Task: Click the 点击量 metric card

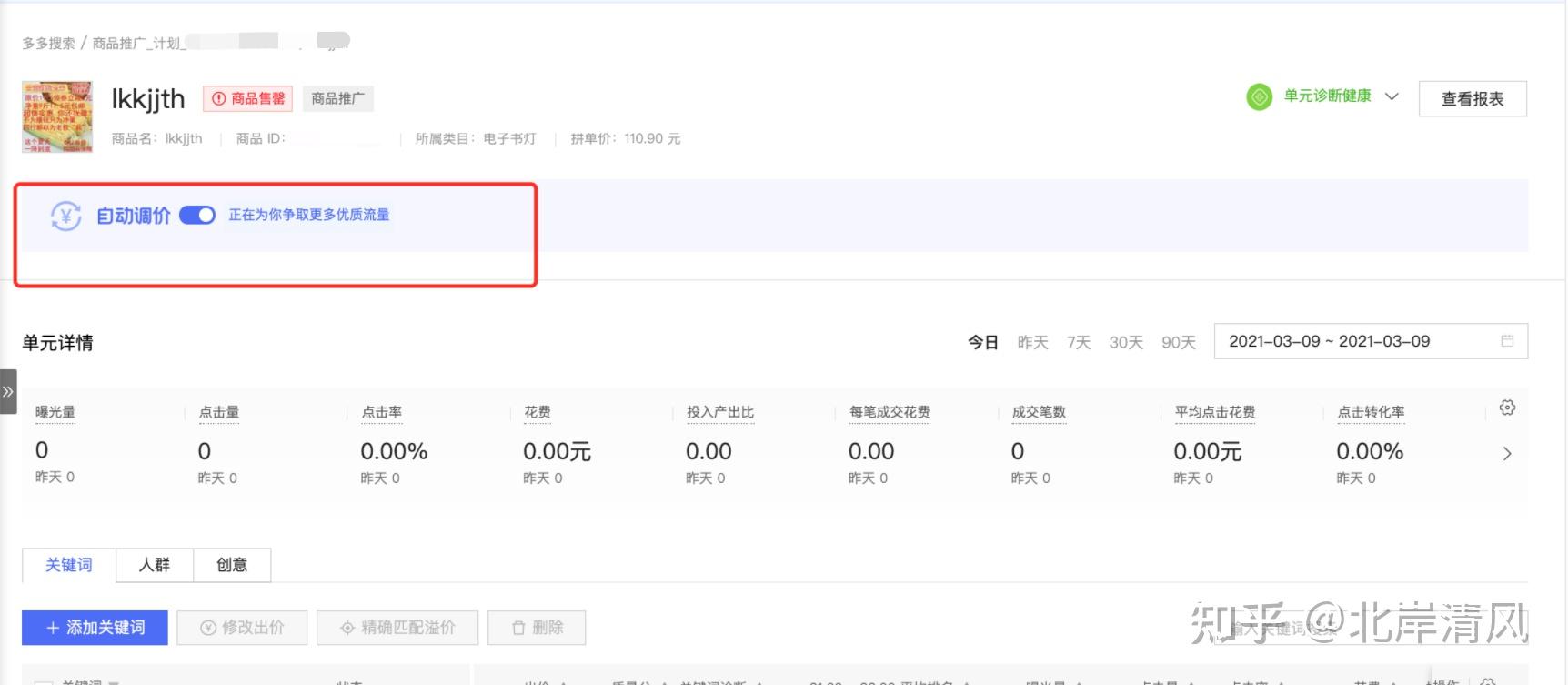Action: (x=265, y=444)
